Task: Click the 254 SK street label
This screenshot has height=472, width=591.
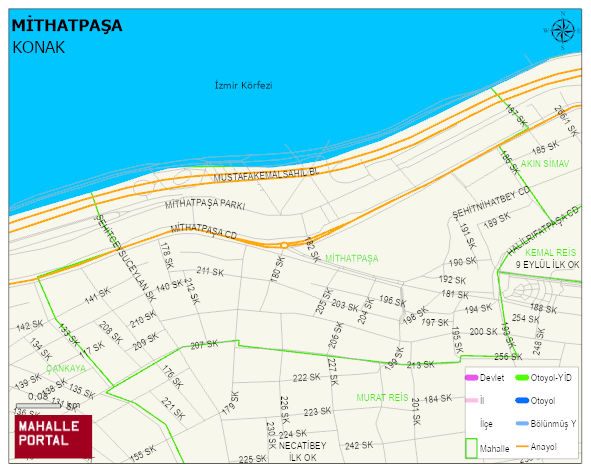Action: coord(525,318)
